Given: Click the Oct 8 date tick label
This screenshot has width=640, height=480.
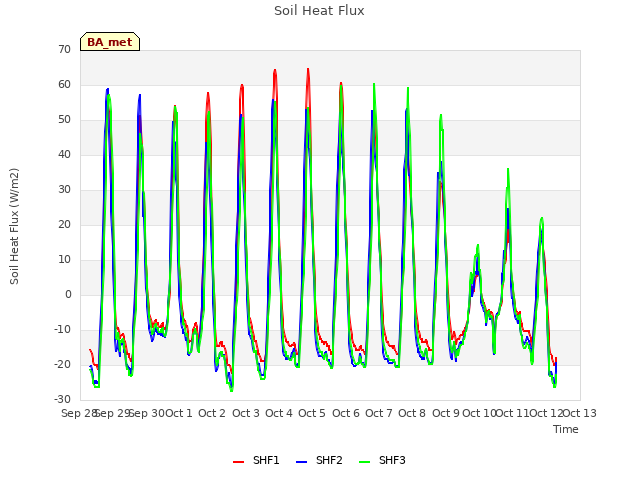Looking at the screenshot, I should (412, 413).
